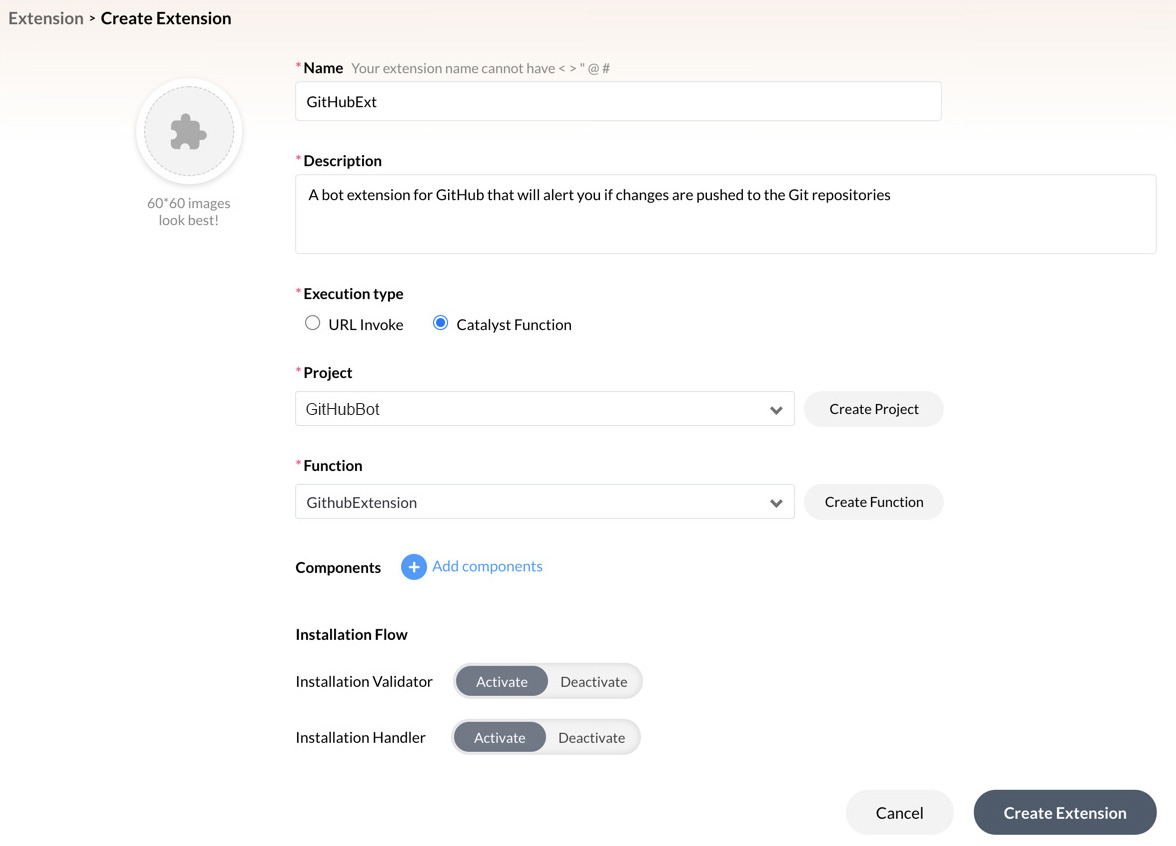This screenshot has width=1176, height=846.
Task: Click the Description text area
Action: coord(725,213)
